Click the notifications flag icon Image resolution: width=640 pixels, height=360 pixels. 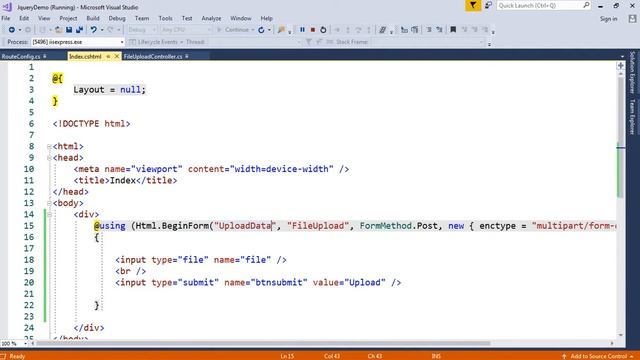(473, 5)
